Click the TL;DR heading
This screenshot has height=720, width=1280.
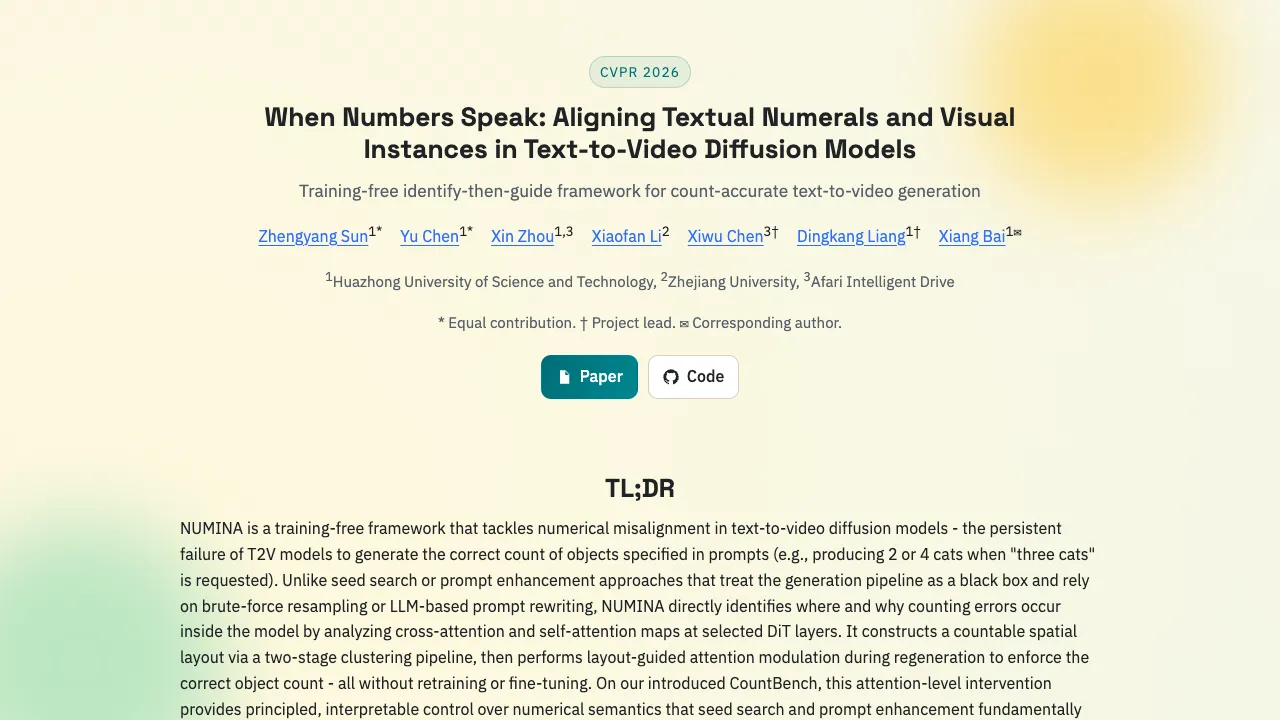640,488
